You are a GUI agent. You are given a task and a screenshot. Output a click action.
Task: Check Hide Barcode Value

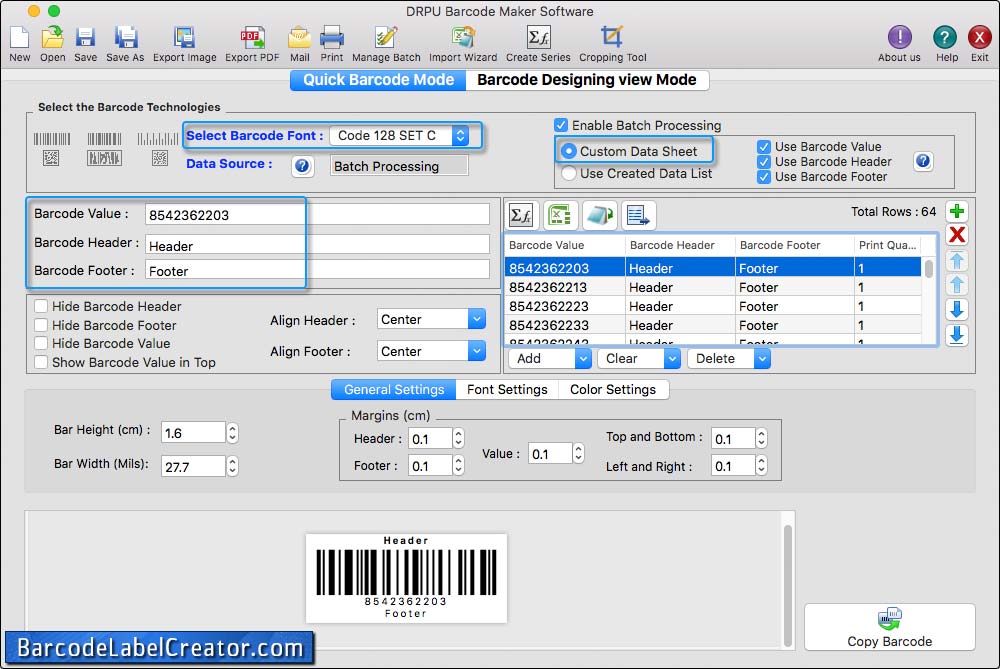(x=41, y=343)
